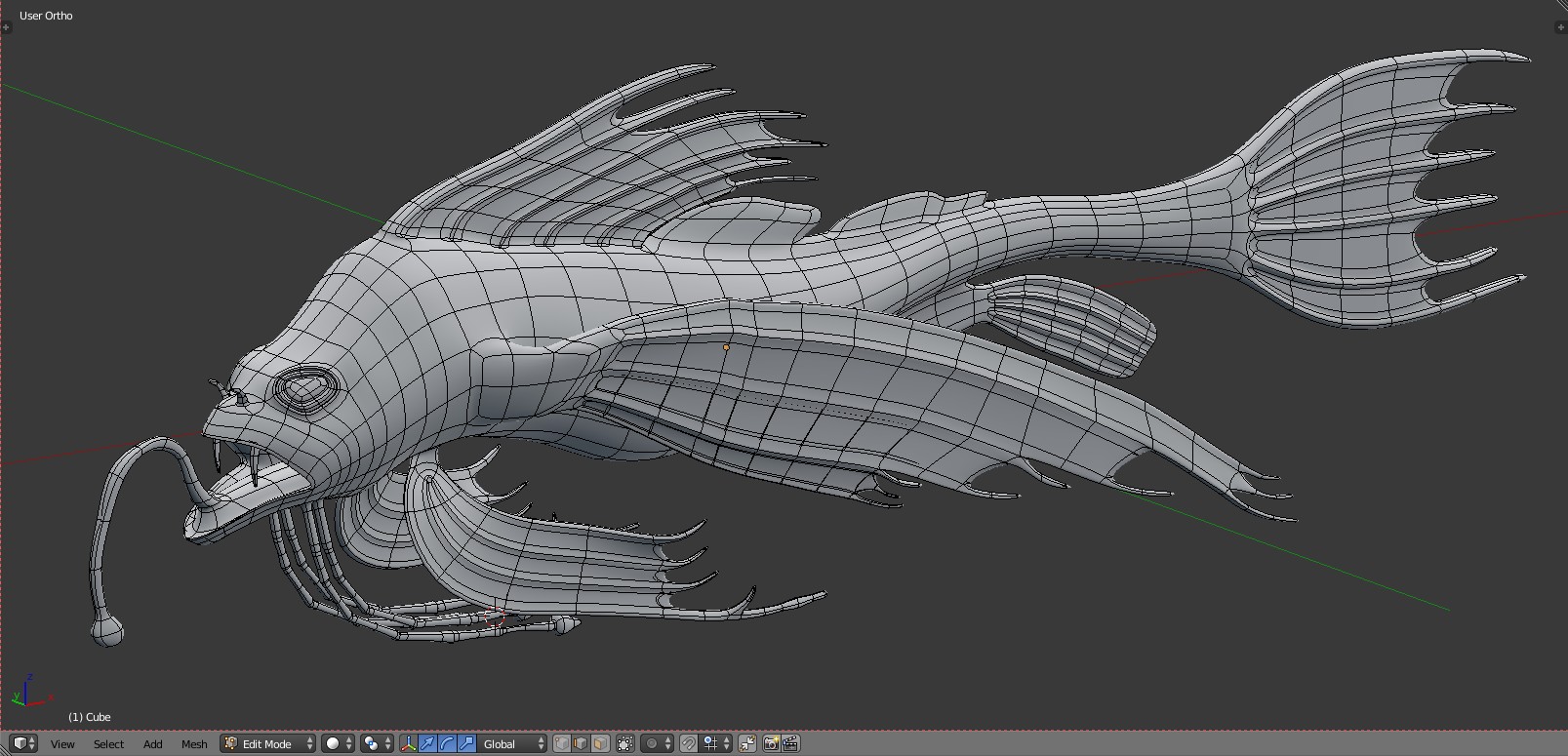Open viewport shading selector
The width and height of the screenshot is (1568, 756).
click(x=338, y=743)
